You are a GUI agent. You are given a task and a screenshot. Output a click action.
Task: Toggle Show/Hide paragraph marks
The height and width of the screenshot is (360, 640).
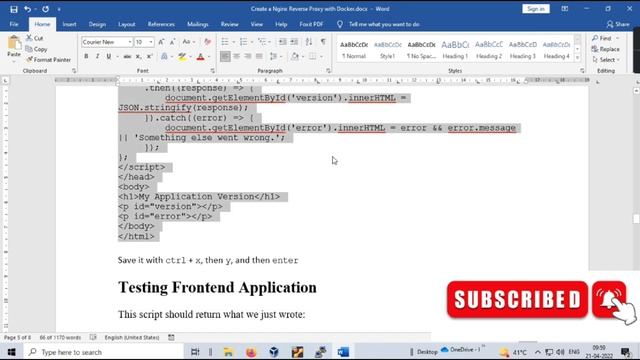pyautogui.click(x=323, y=42)
